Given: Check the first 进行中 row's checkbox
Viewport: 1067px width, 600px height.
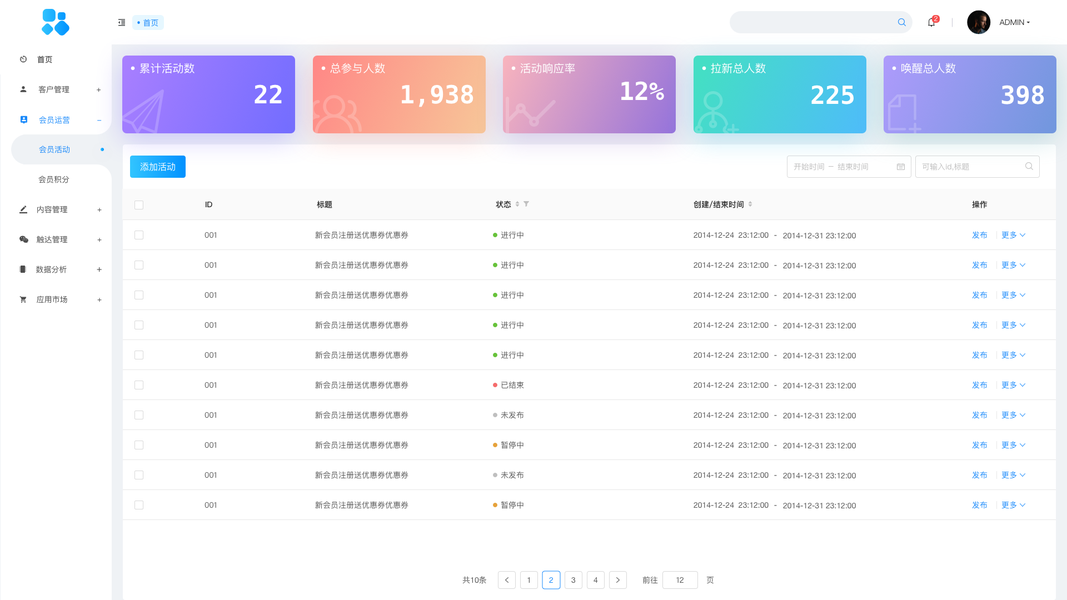Looking at the screenshot, I should coord(139,235).
